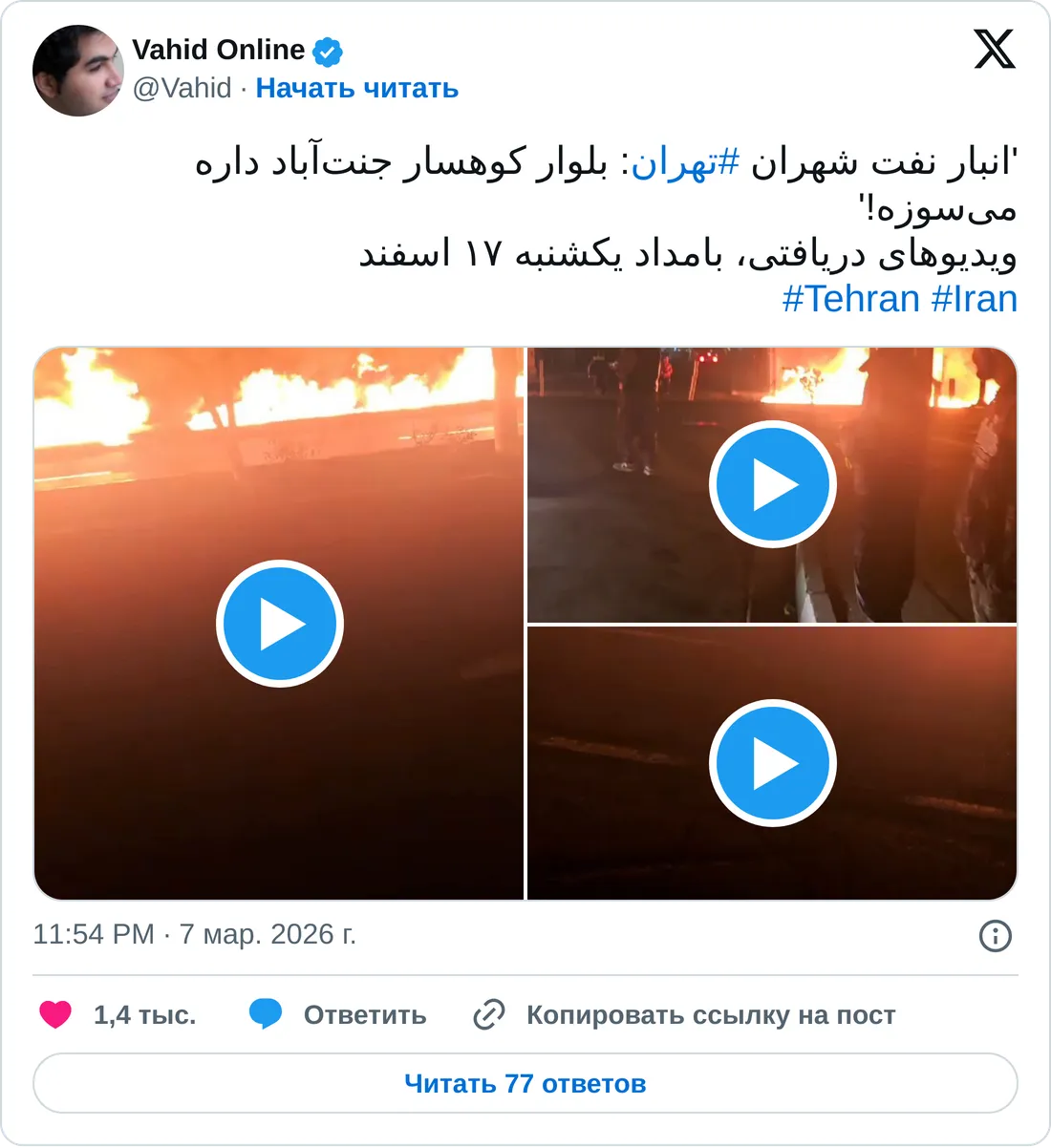Like the post with heart icon
The height and width of the screenshot is (1148, 1051).
[x=55, y=1014]
